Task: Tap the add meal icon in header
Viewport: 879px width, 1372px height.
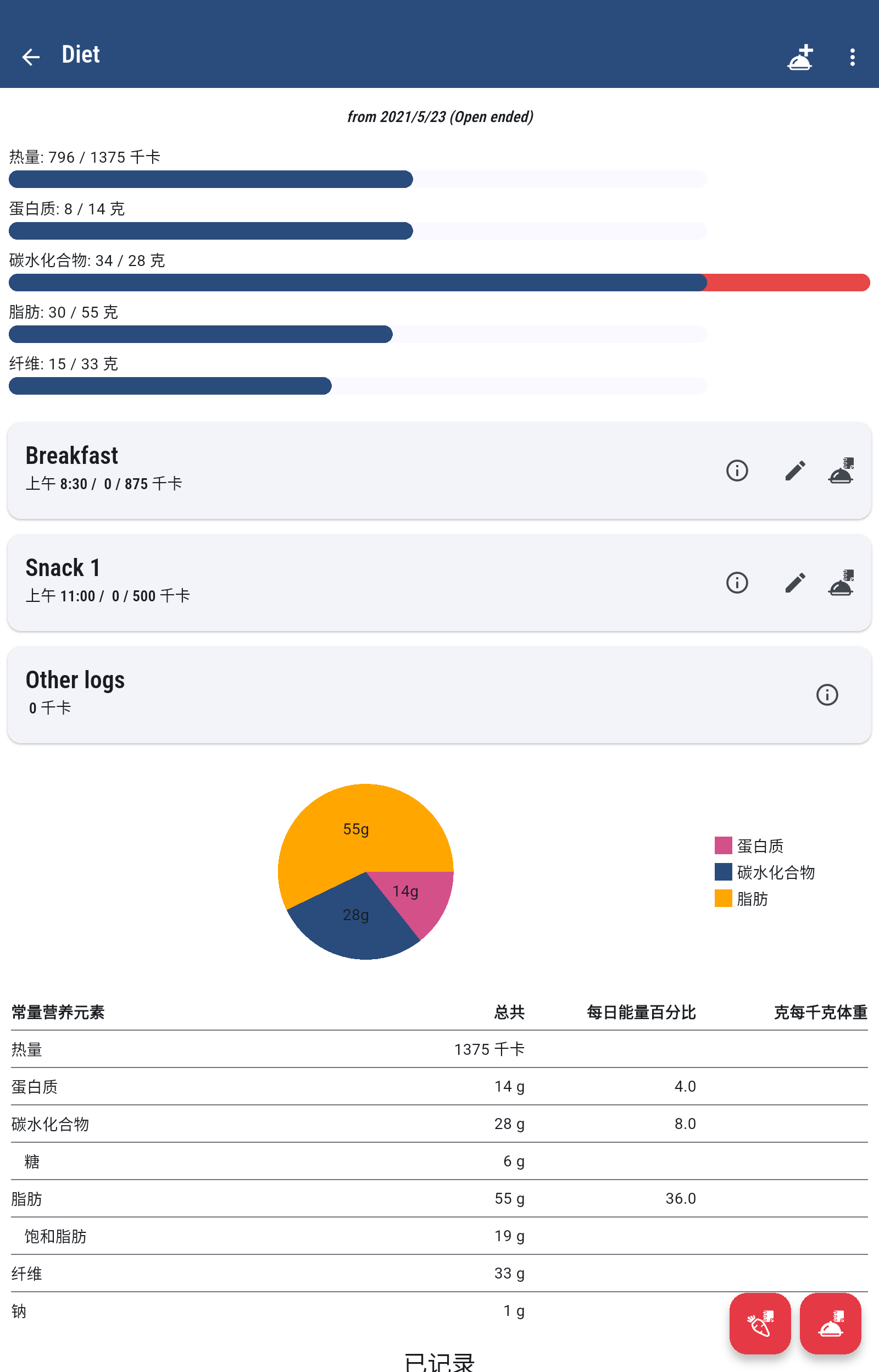Action: [x=799, y=57]
